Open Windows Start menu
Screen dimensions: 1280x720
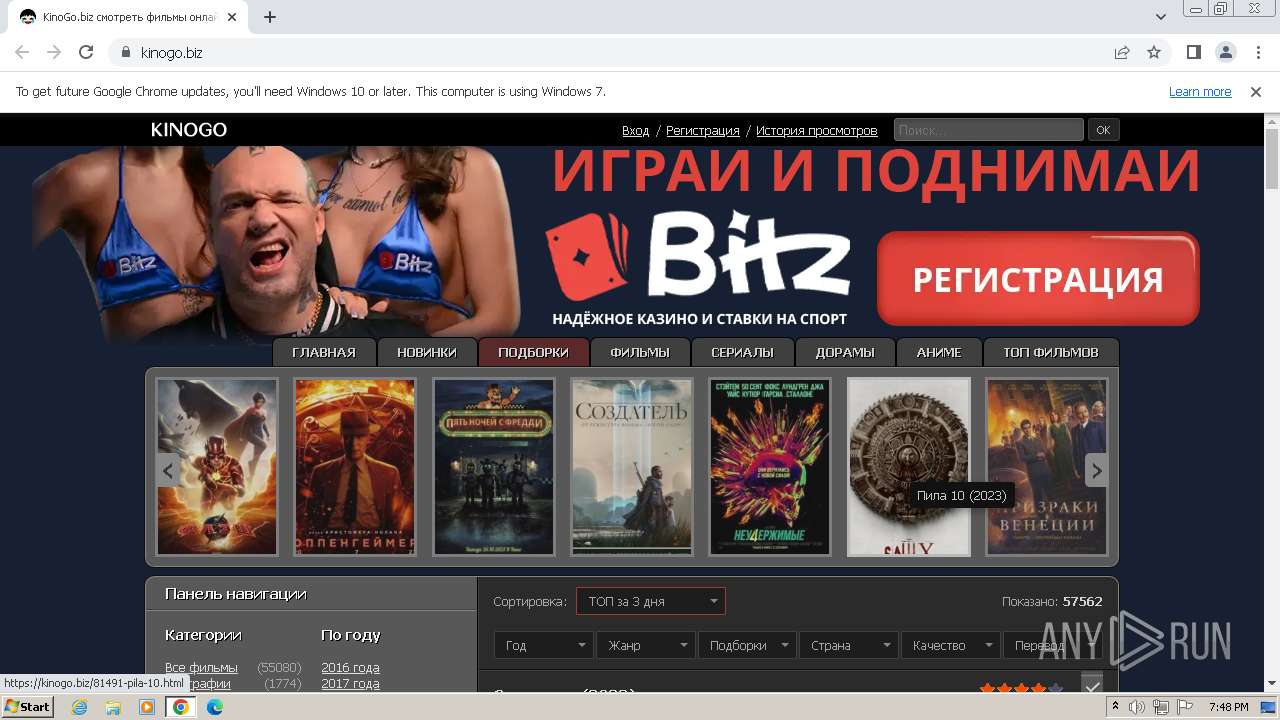[x=28, y=707]
